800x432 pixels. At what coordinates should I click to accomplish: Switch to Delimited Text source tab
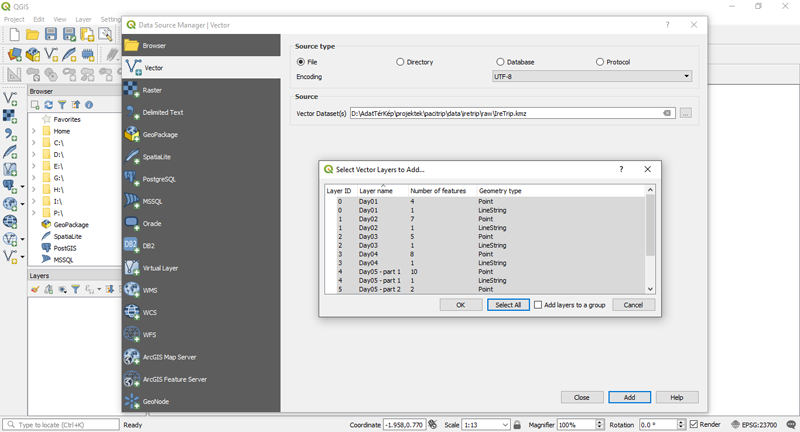pyautogui.click(x=201, y=112)
